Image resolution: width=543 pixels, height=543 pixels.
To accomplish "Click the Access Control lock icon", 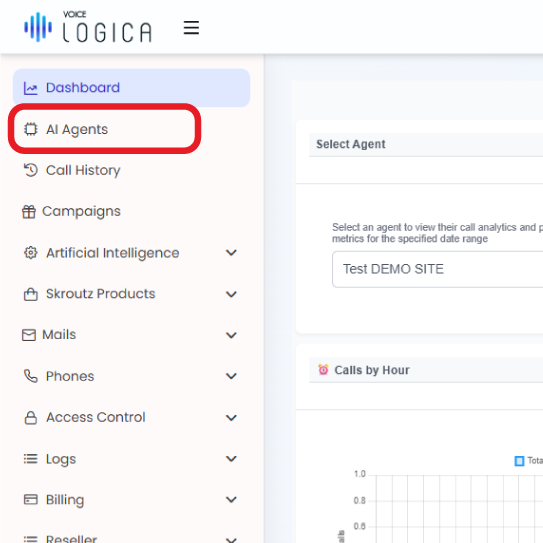I will tap(30, 417).
